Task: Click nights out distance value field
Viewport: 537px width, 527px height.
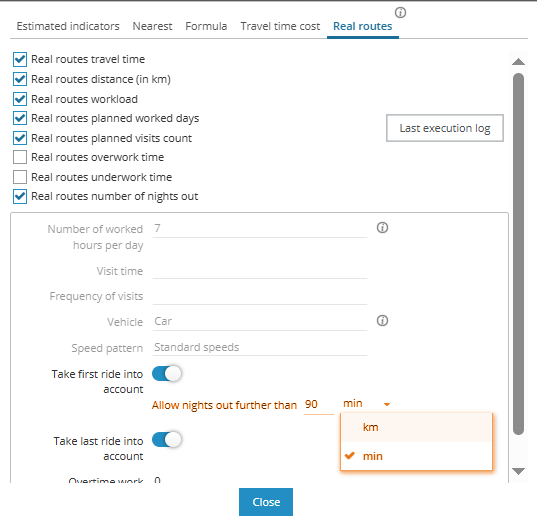Action: (x=319, y=404)
